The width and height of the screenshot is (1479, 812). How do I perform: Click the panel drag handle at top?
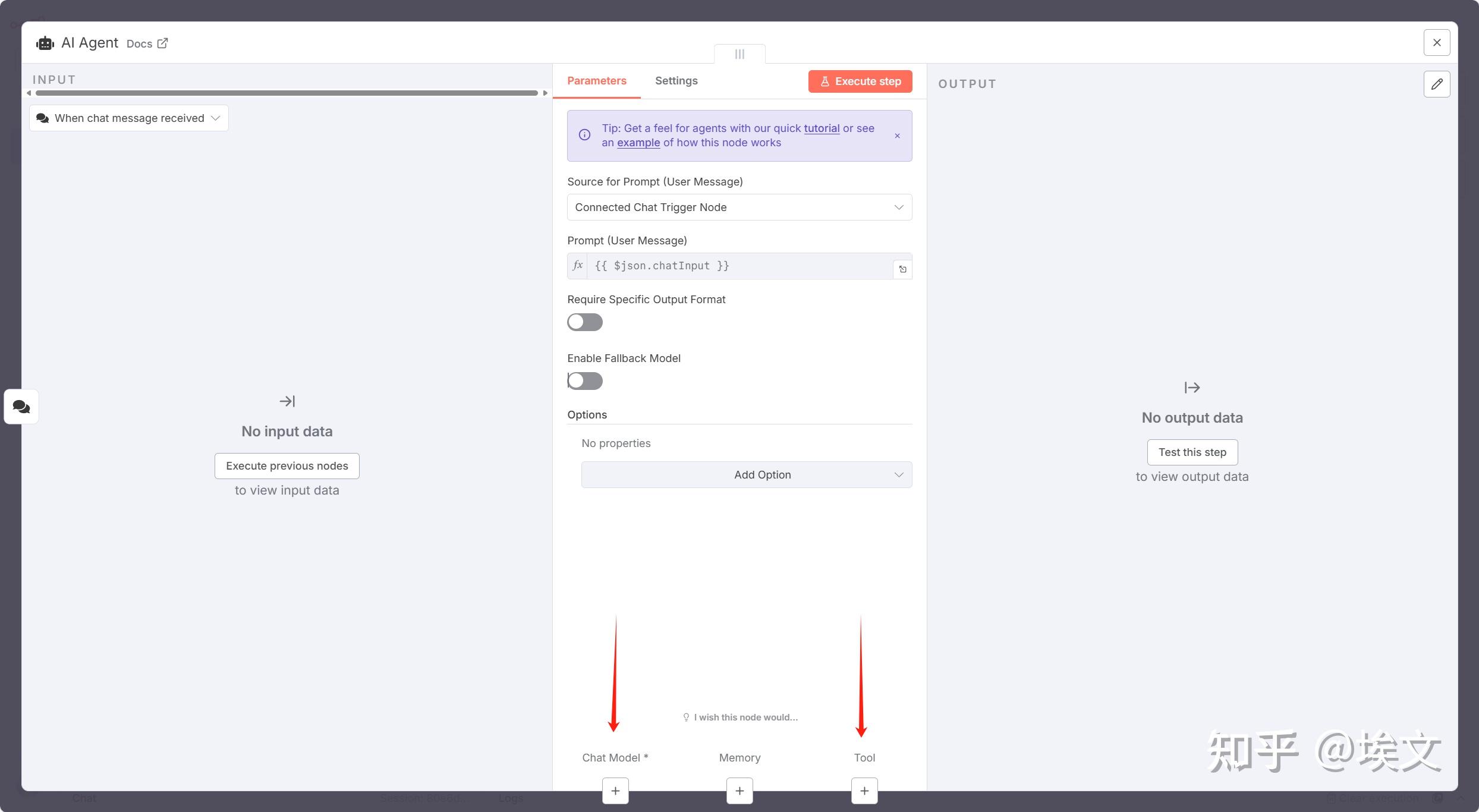(739, 54)
